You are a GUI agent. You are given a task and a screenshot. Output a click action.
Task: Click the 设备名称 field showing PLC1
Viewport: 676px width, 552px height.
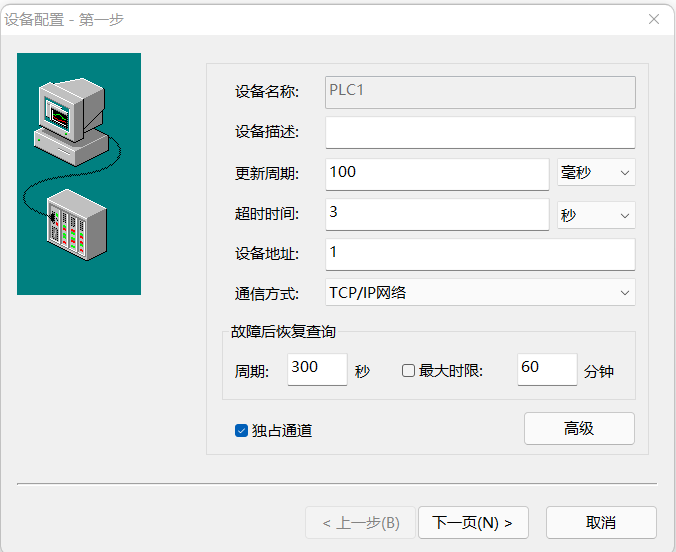coord(480,92)
